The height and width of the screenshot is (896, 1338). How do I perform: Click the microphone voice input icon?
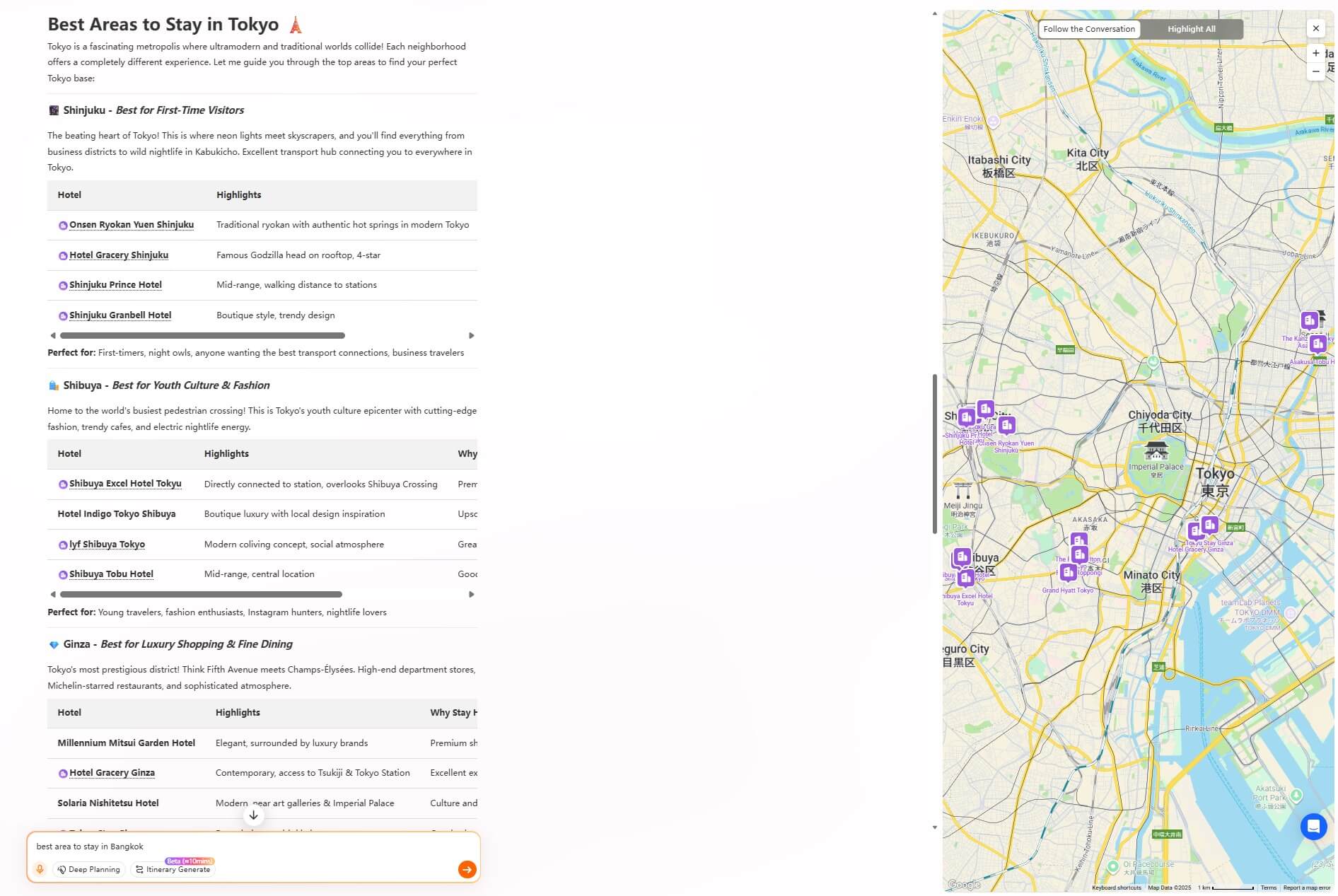click(40, 869)
